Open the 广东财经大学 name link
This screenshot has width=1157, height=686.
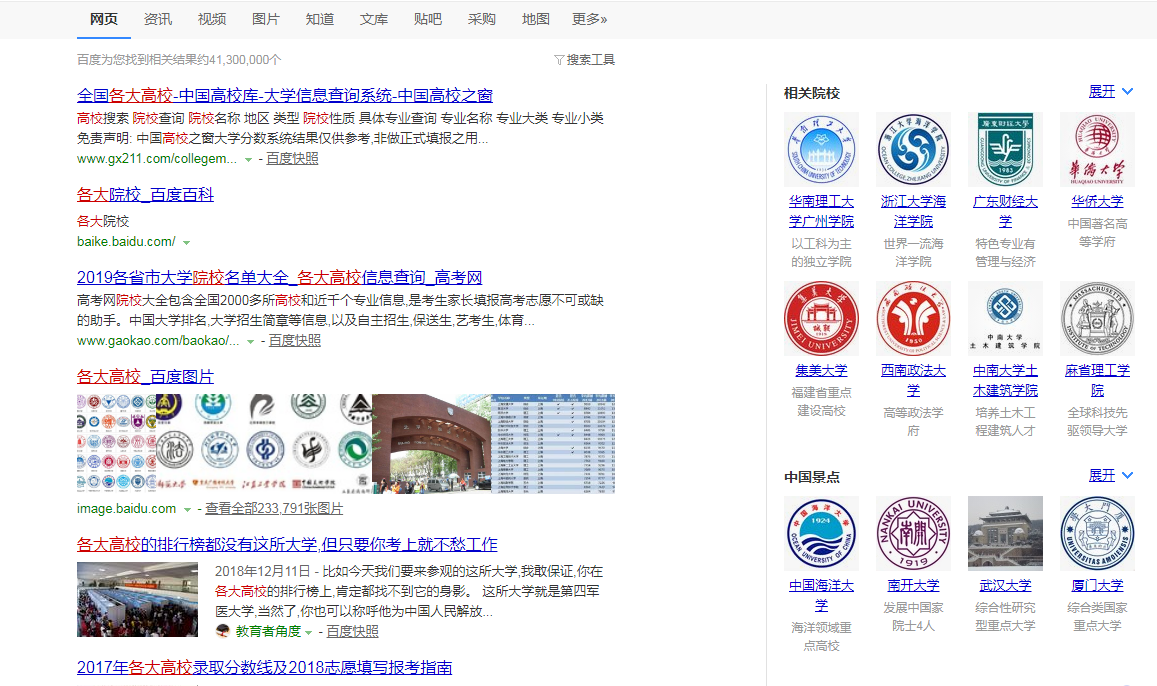click(x=1005, y=211)
